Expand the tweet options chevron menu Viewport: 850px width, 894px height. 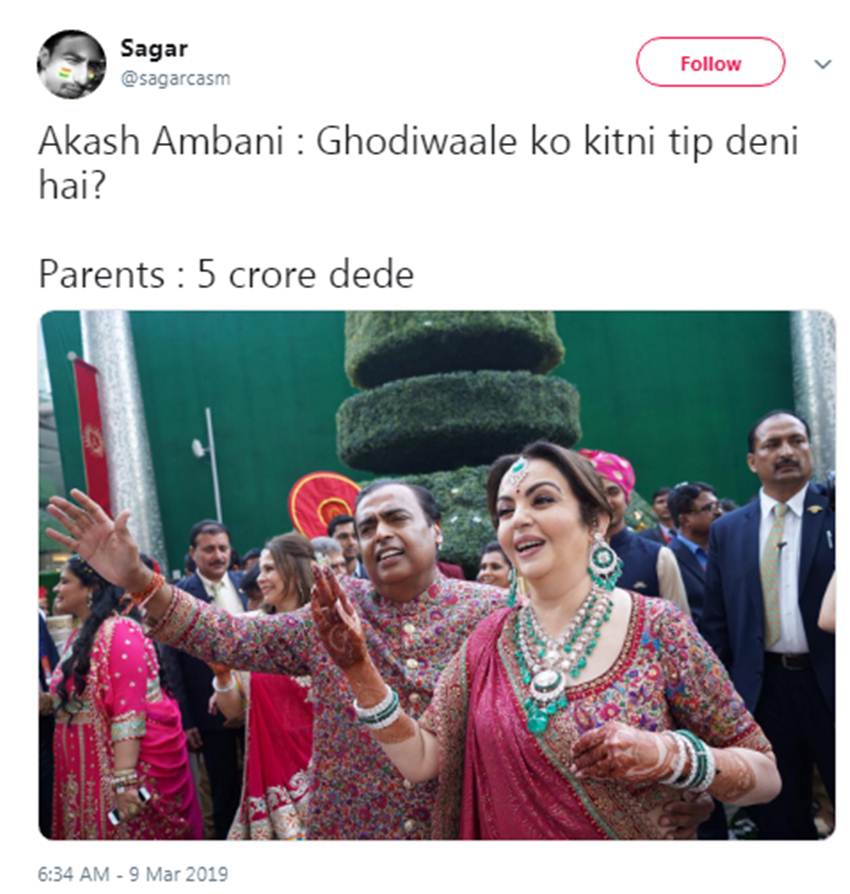(x=822, y=64)
